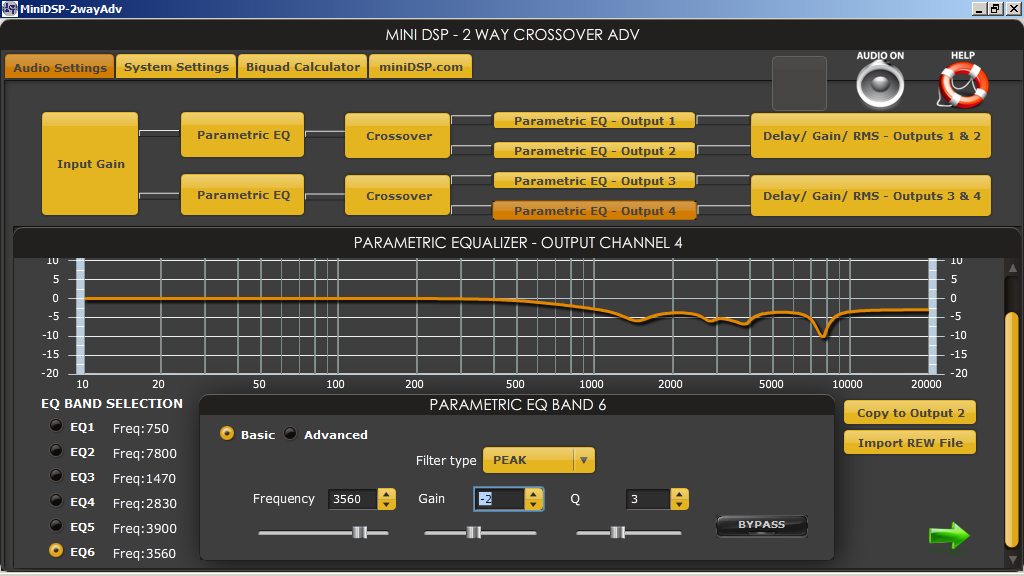Select the EQ4 band radio button
Viewport: 1024px width, 576px height.
coord(56,501)
